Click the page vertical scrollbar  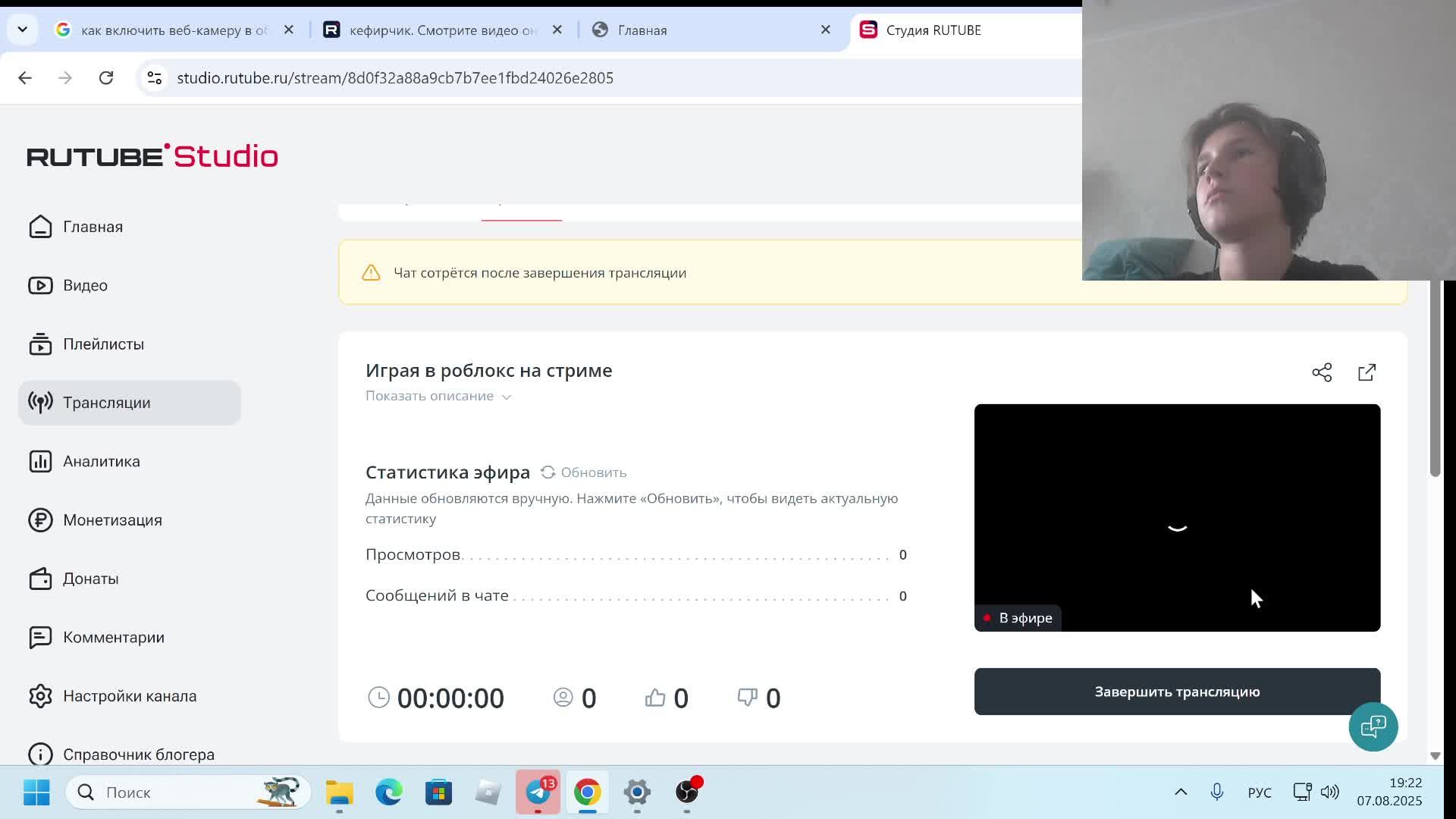click(1434, 379)
